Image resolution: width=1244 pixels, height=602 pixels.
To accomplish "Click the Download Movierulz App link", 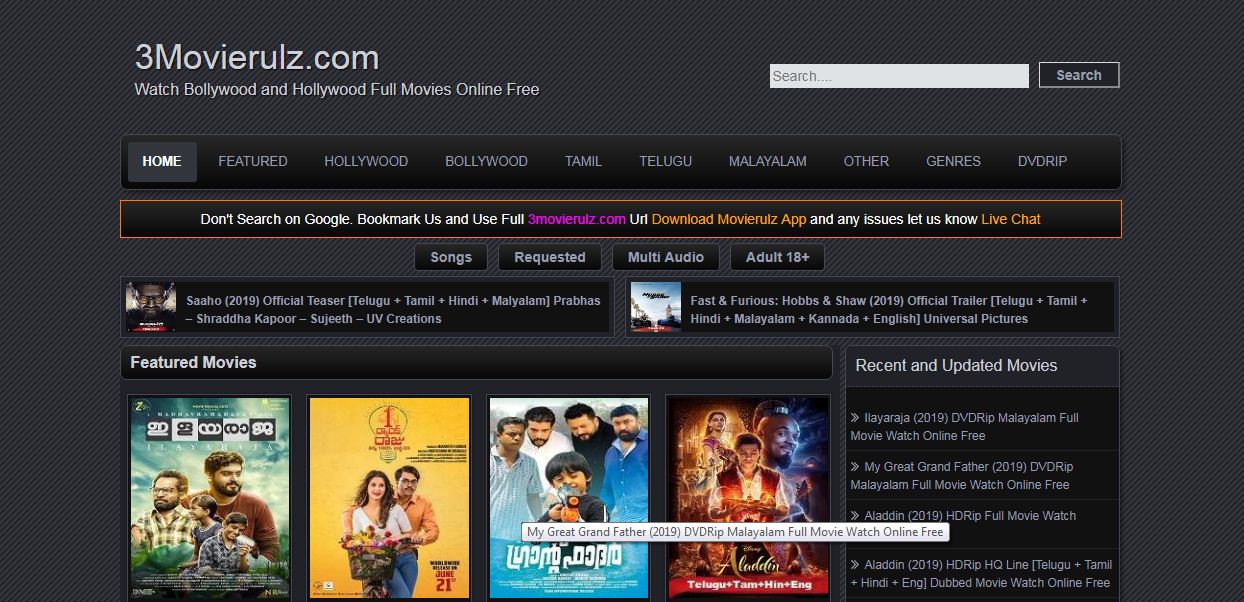I will [x=729, y=219].
